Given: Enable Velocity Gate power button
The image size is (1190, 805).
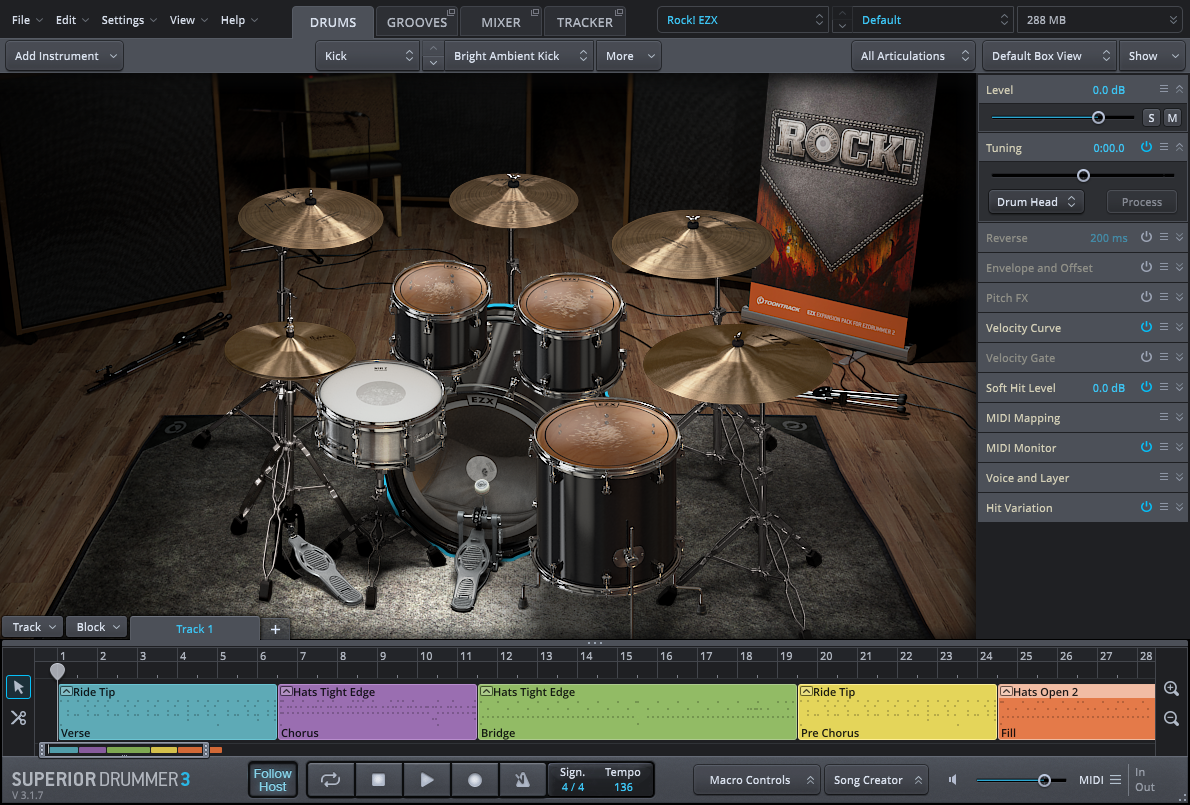Looking at the screenshot, I should click(x=1146, y=357).
